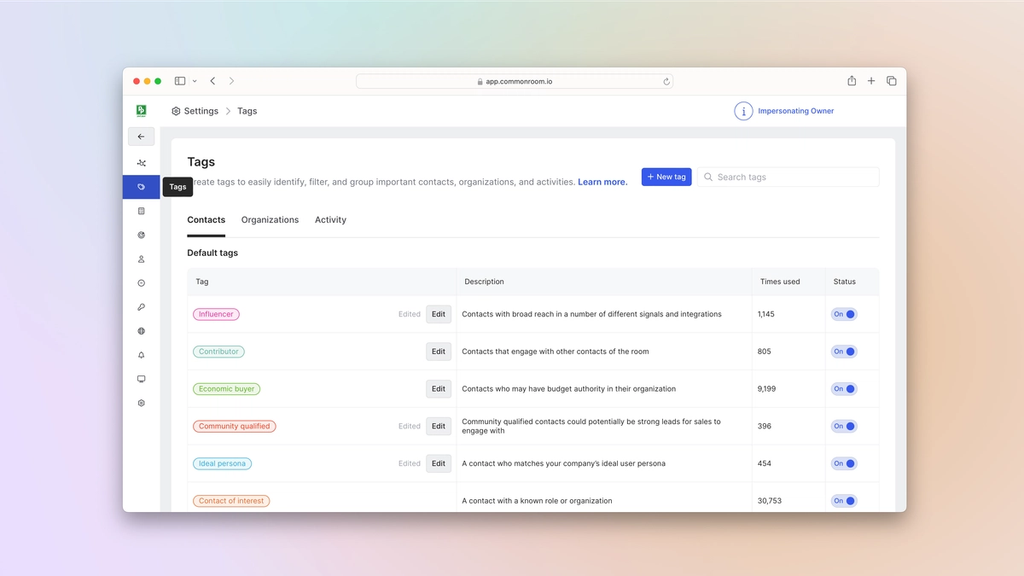
Task: Click the Contributor tag pill
Action: (219, 351)
